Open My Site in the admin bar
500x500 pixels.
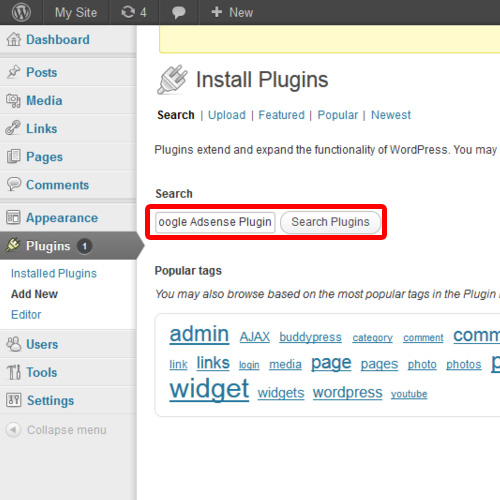pos(76,13)
